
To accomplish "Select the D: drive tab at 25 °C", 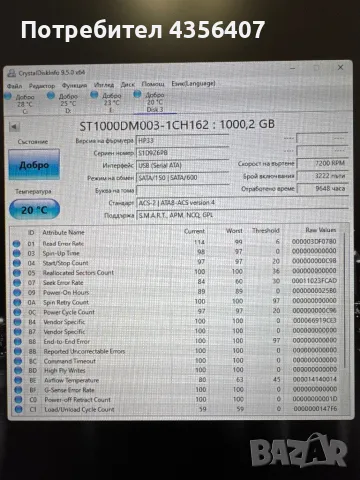I will (x=63, y=103).
